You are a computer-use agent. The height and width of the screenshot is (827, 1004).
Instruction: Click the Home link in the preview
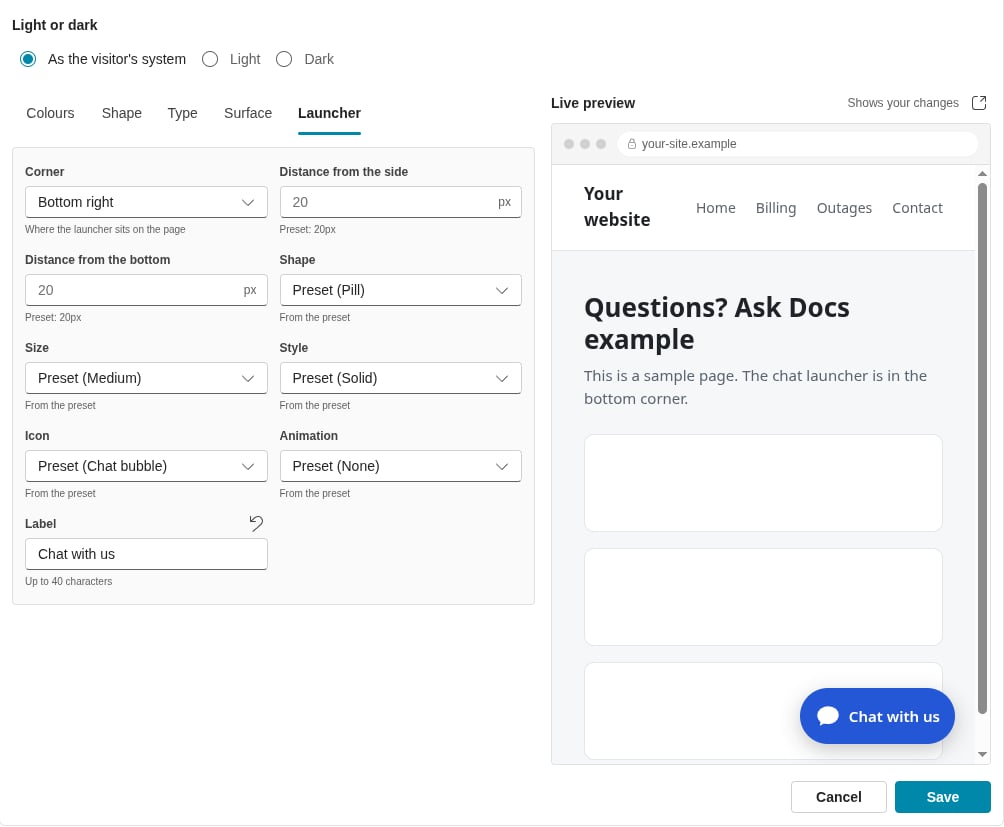pos(716,208)
